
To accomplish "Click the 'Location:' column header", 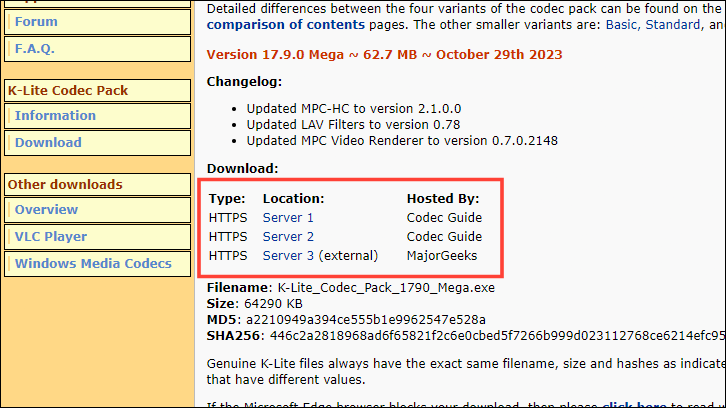I will click(294, 199).
